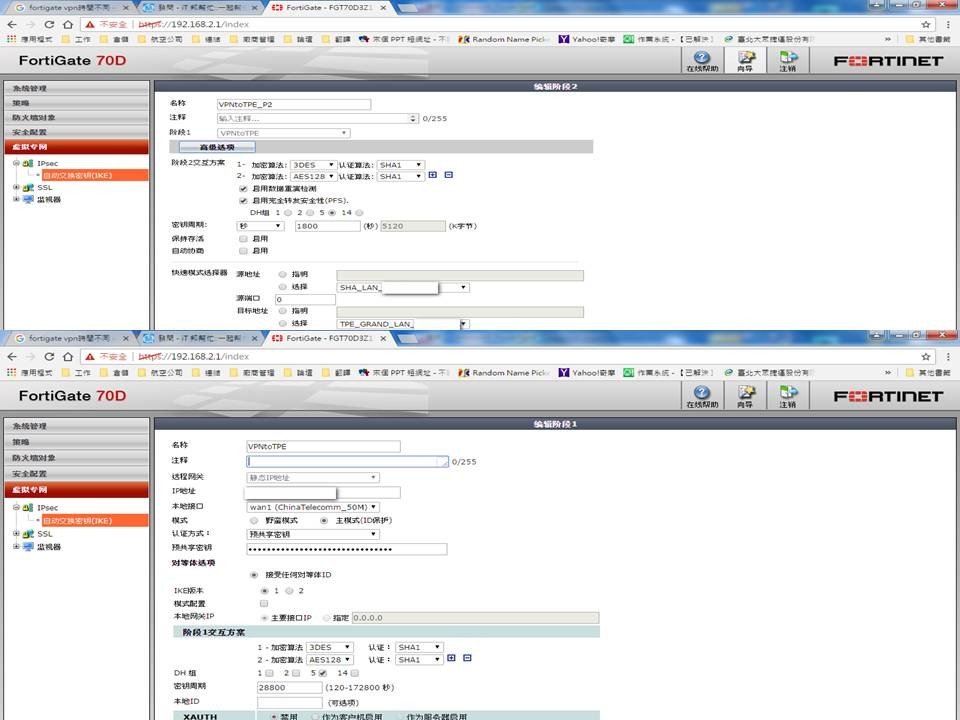The width and height of the screenshot is (960, 720).
Task: Expand the SSL tree node on Phase 1 page
Action: (16, 533)
